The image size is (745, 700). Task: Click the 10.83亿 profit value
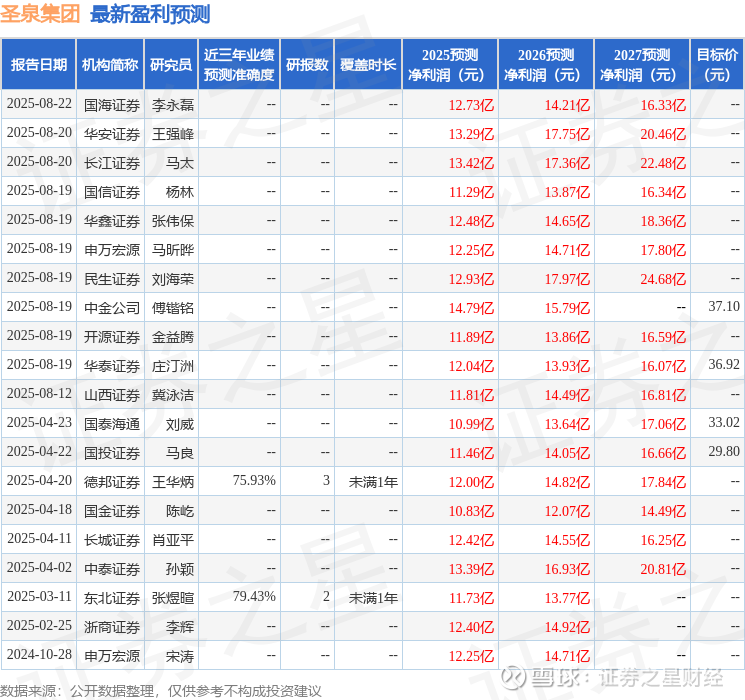(471, 511)
